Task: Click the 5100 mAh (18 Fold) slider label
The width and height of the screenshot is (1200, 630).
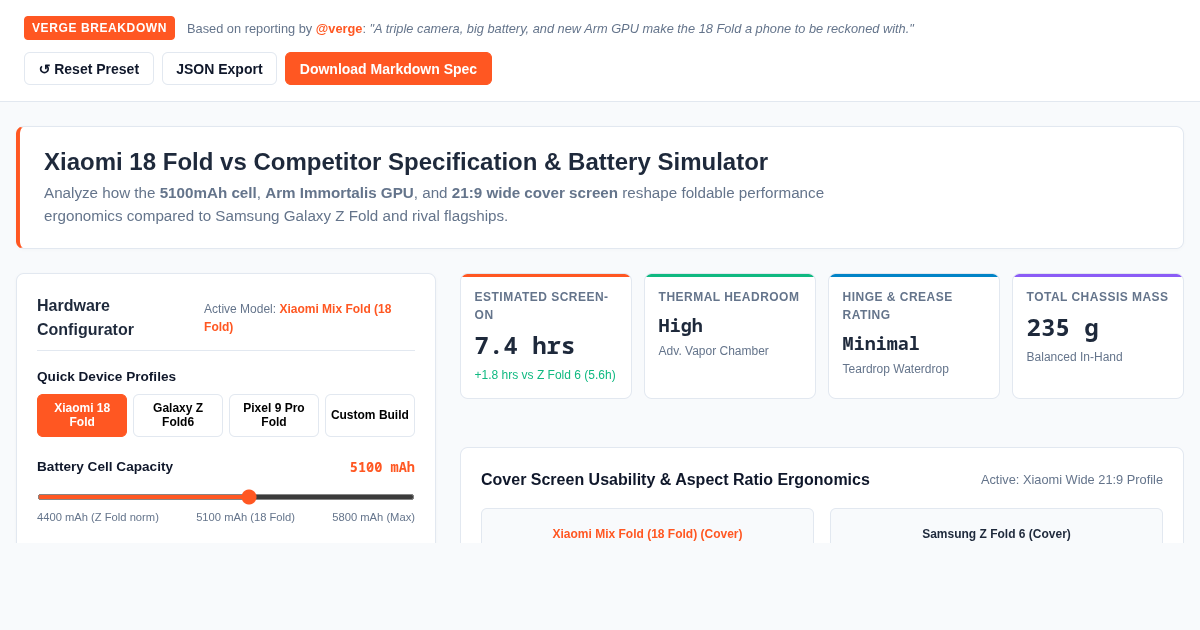Action: click(x=245, y=517)
